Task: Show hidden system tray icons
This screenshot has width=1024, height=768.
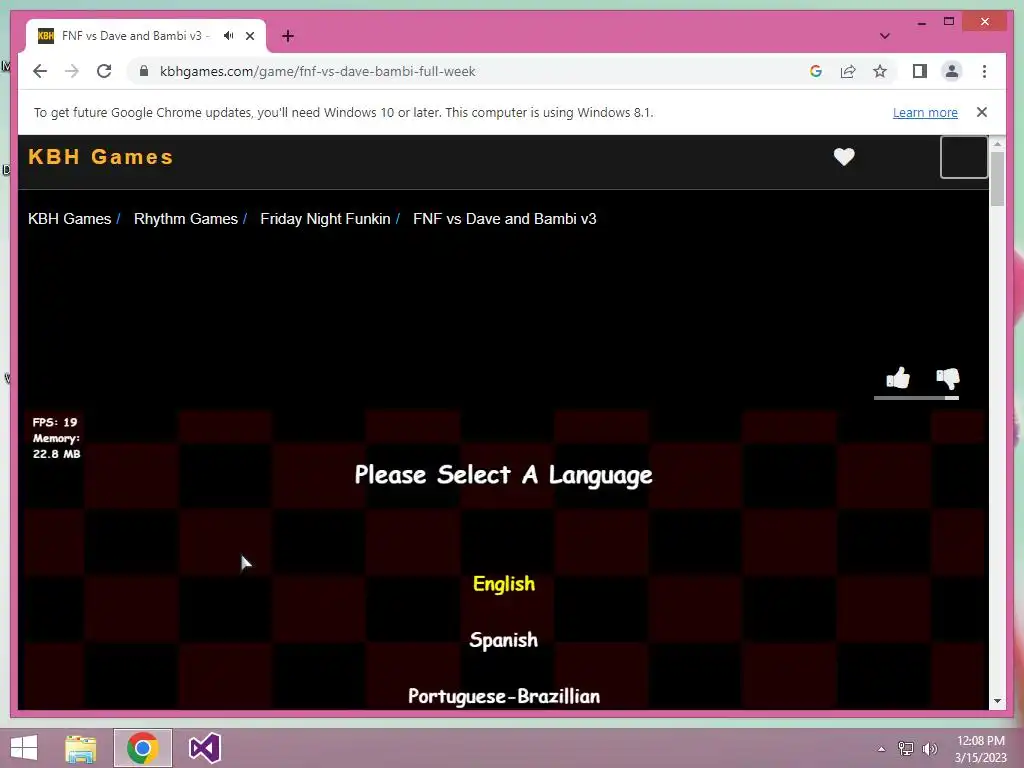Action: pyautogui.click(x=881, y=749)
